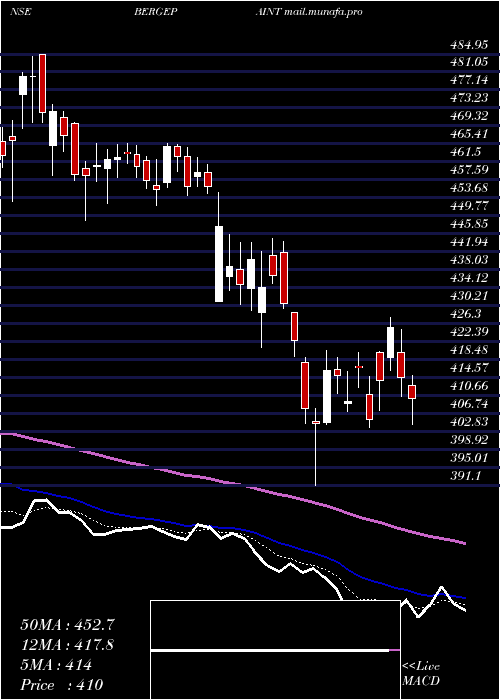
Task: Click the 426.3 price level label
Action: point(465,313)
